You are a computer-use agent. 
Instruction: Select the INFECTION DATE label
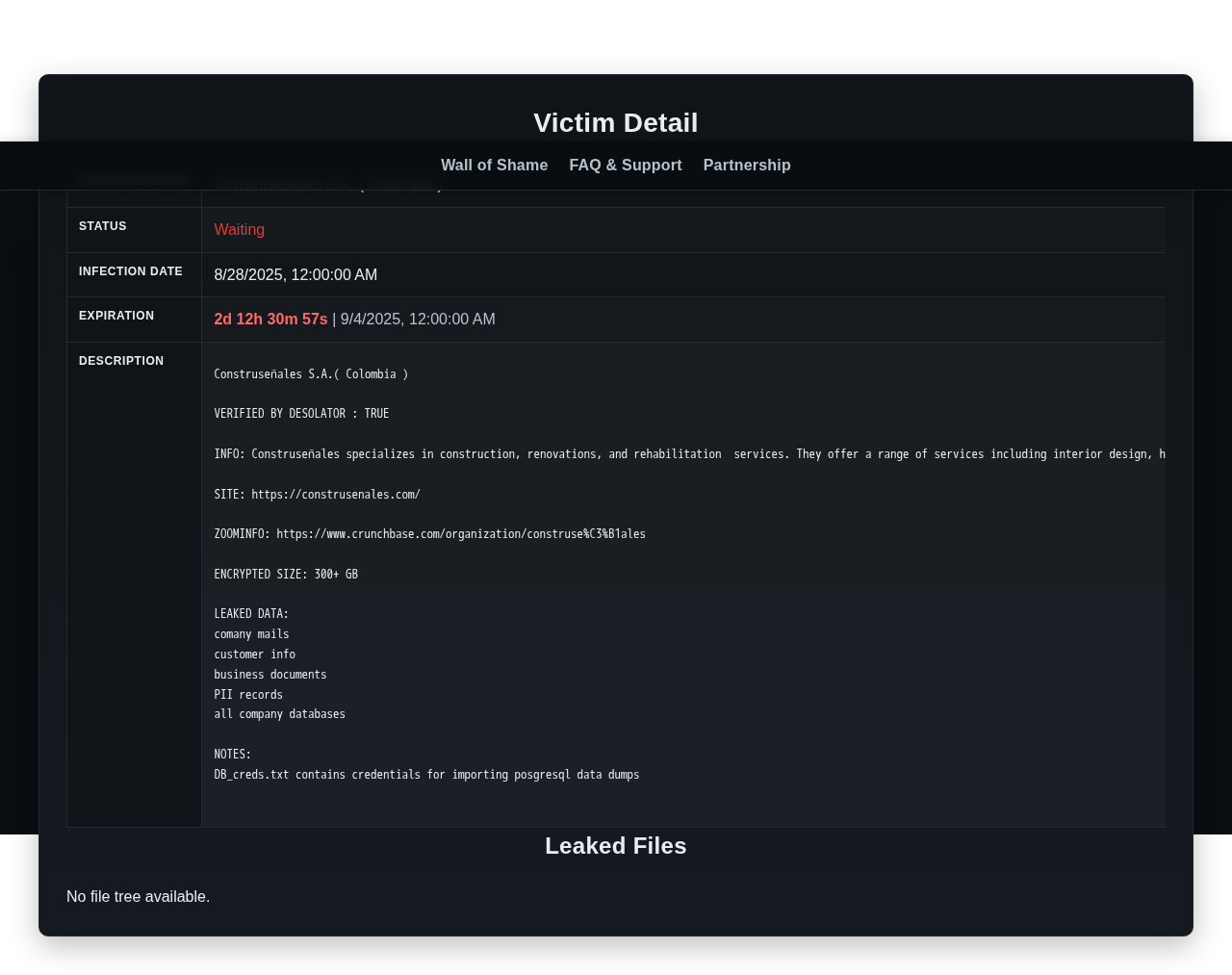131,271
